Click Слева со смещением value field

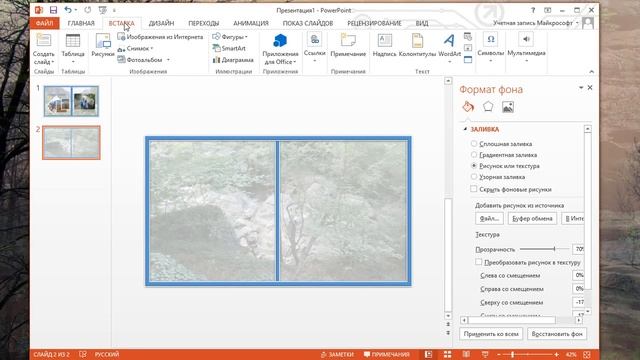(x=578, y=275)
